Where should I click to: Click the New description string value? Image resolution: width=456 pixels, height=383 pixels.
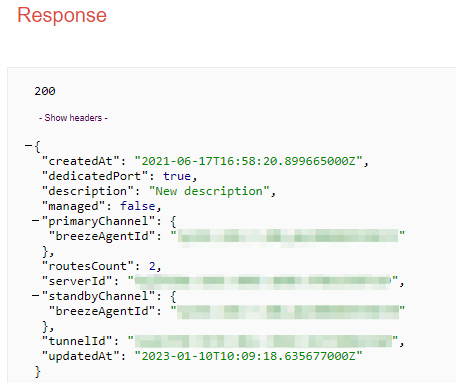pyautogui.click(x=209, y=191)
